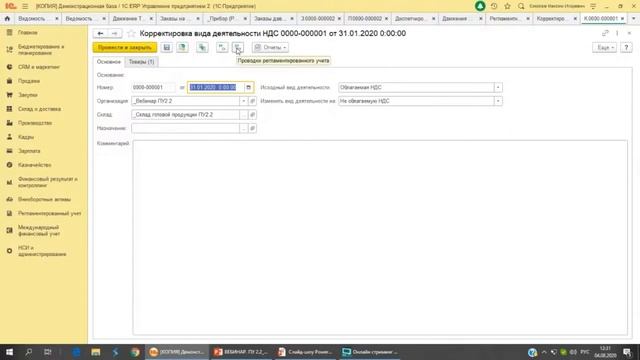Open the calendar picker next to date

coord(249,87)
